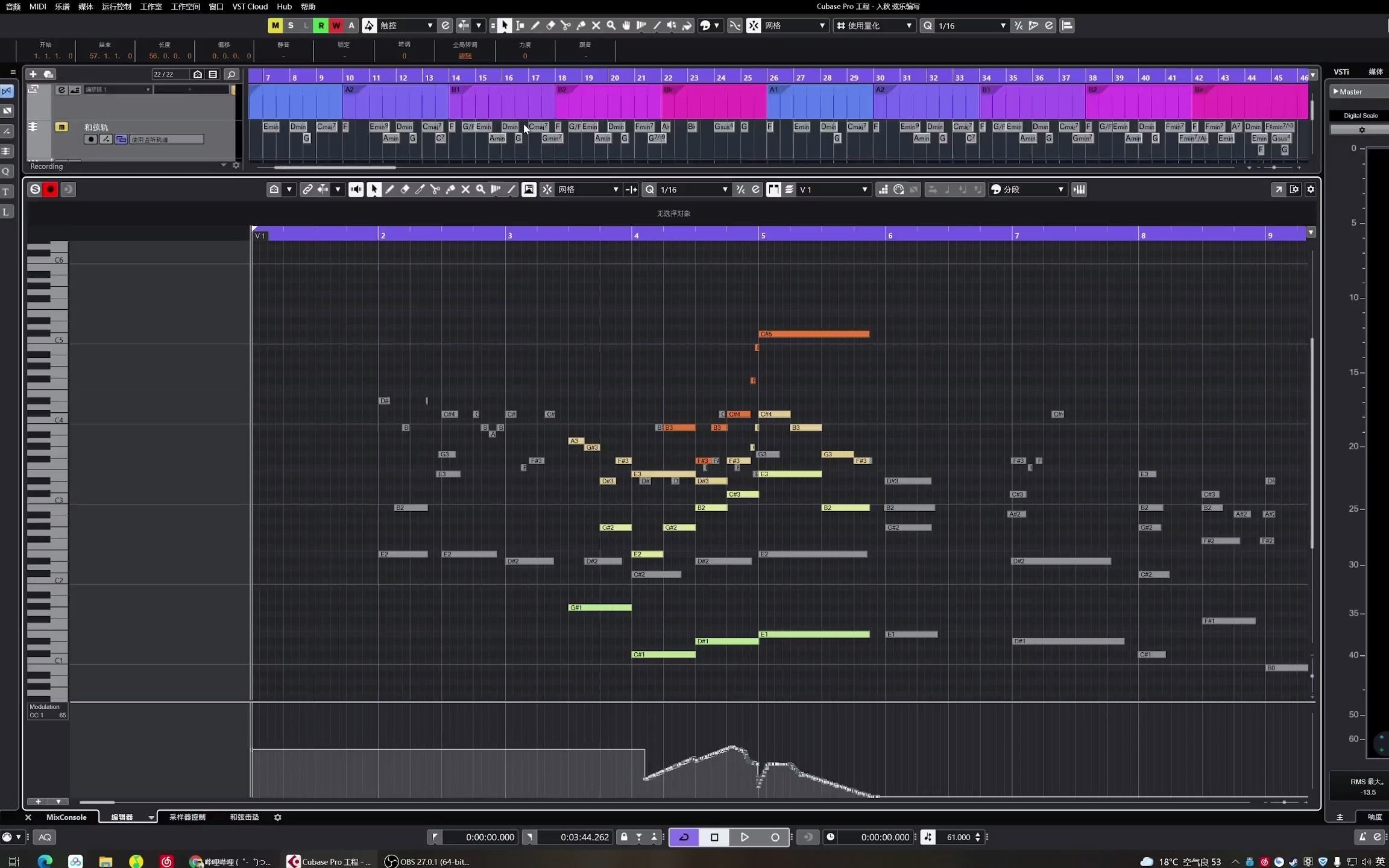Click the key editor horizontal scrollbar thumb
The height and width of the screenshot is (868, 1389).
tap(96, 802)
